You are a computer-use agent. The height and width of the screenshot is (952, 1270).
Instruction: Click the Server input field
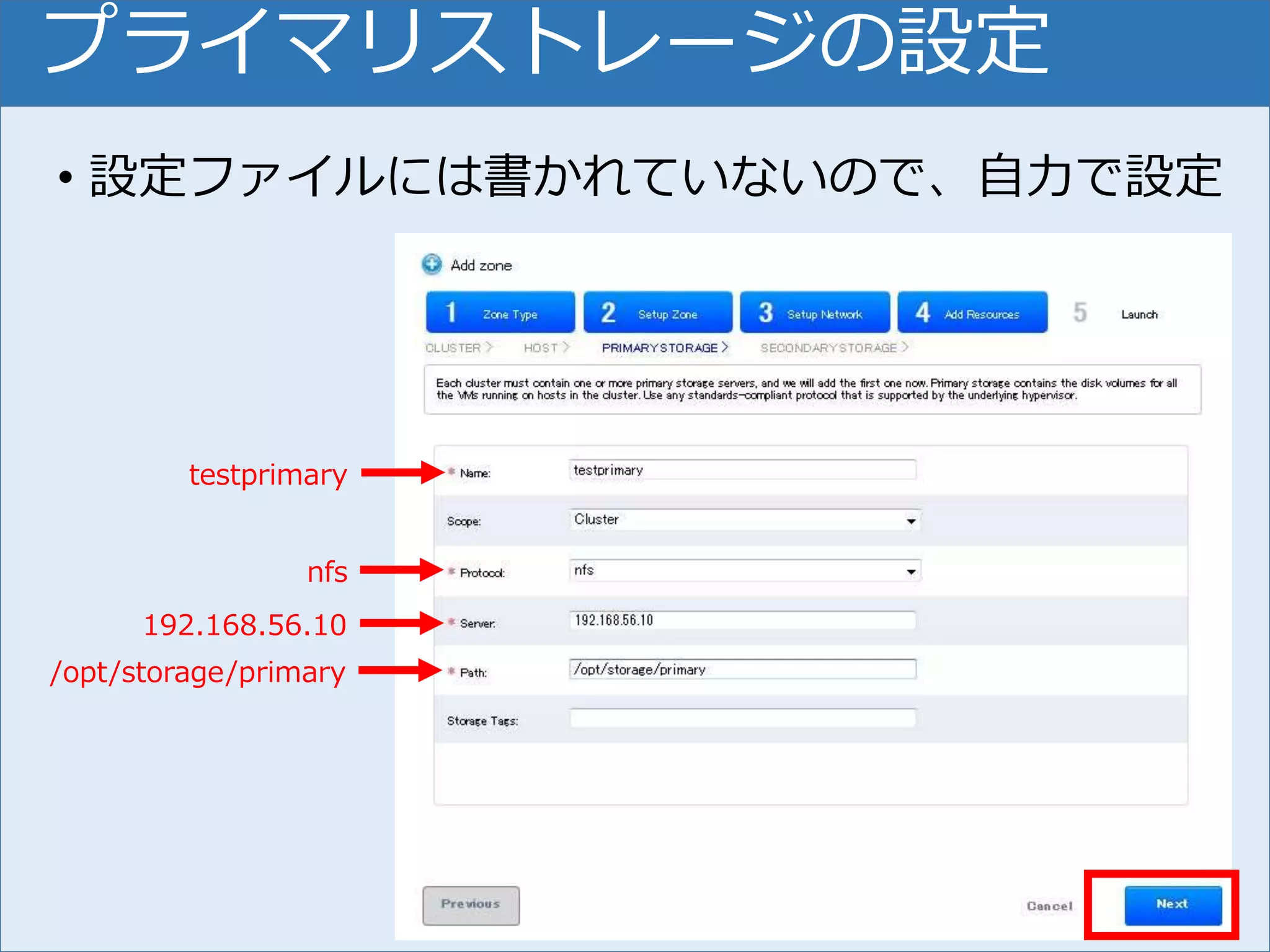point(742,620)
